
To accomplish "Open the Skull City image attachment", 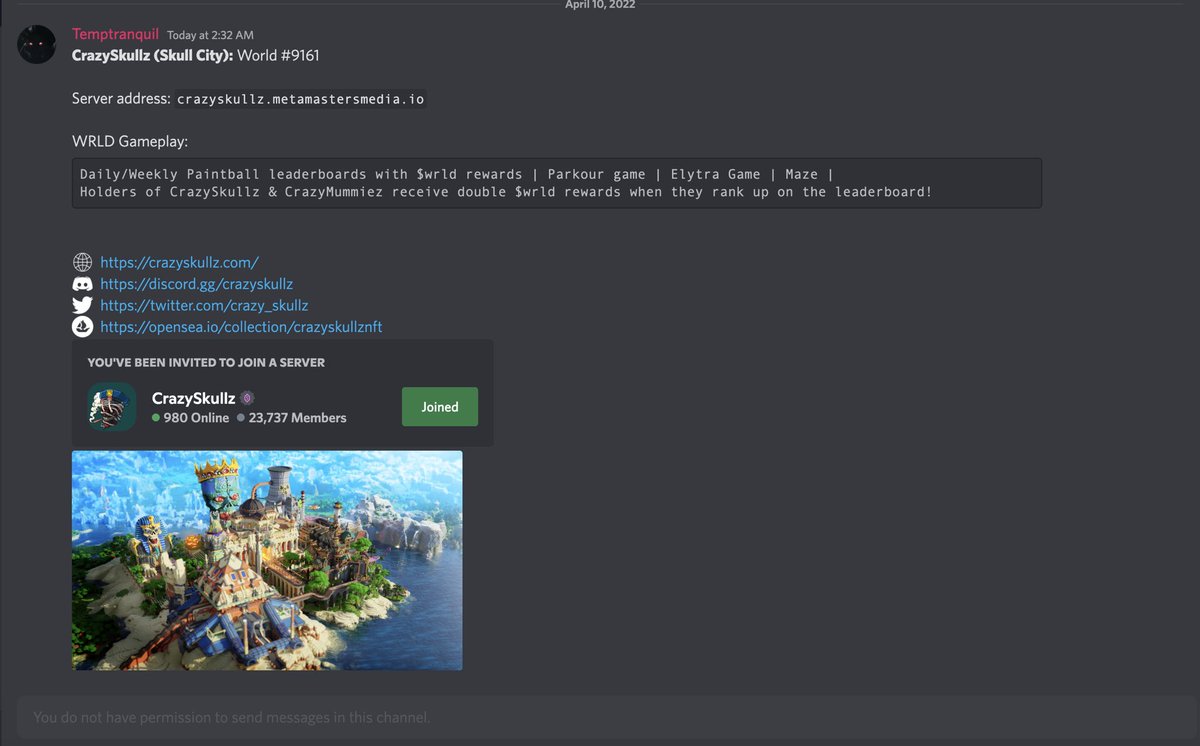I will coord(267,560).
